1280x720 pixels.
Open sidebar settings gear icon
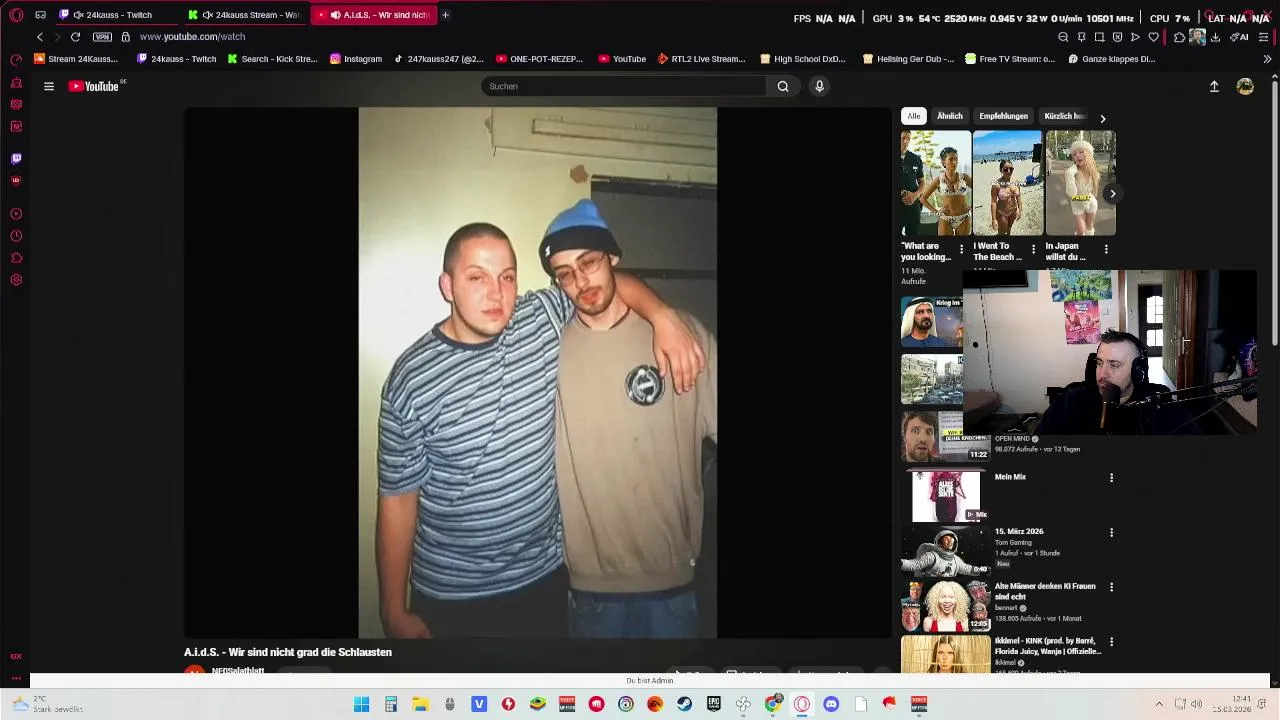[16, 280]
